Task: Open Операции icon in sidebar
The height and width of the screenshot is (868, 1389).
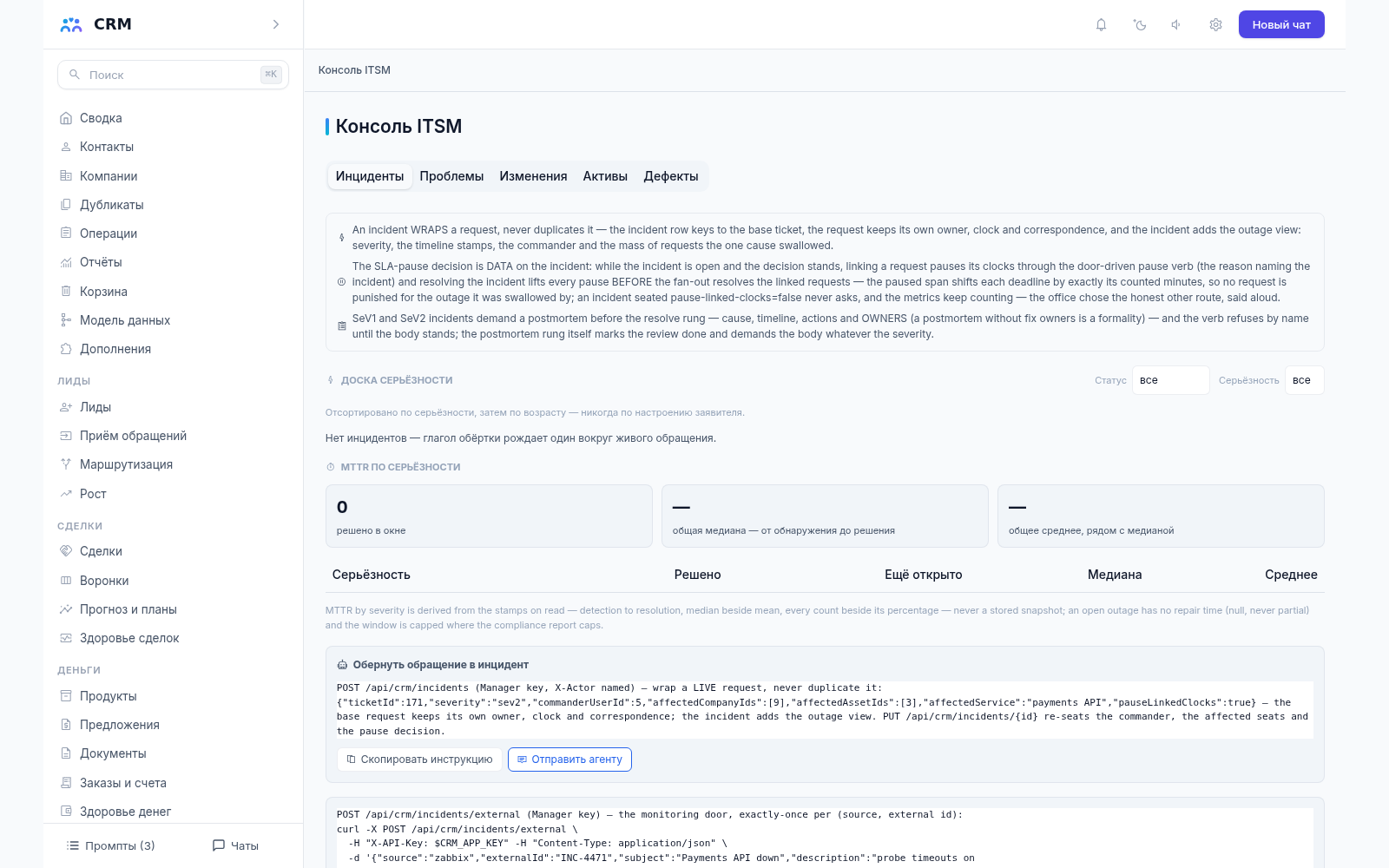Action: click(66, 233)
